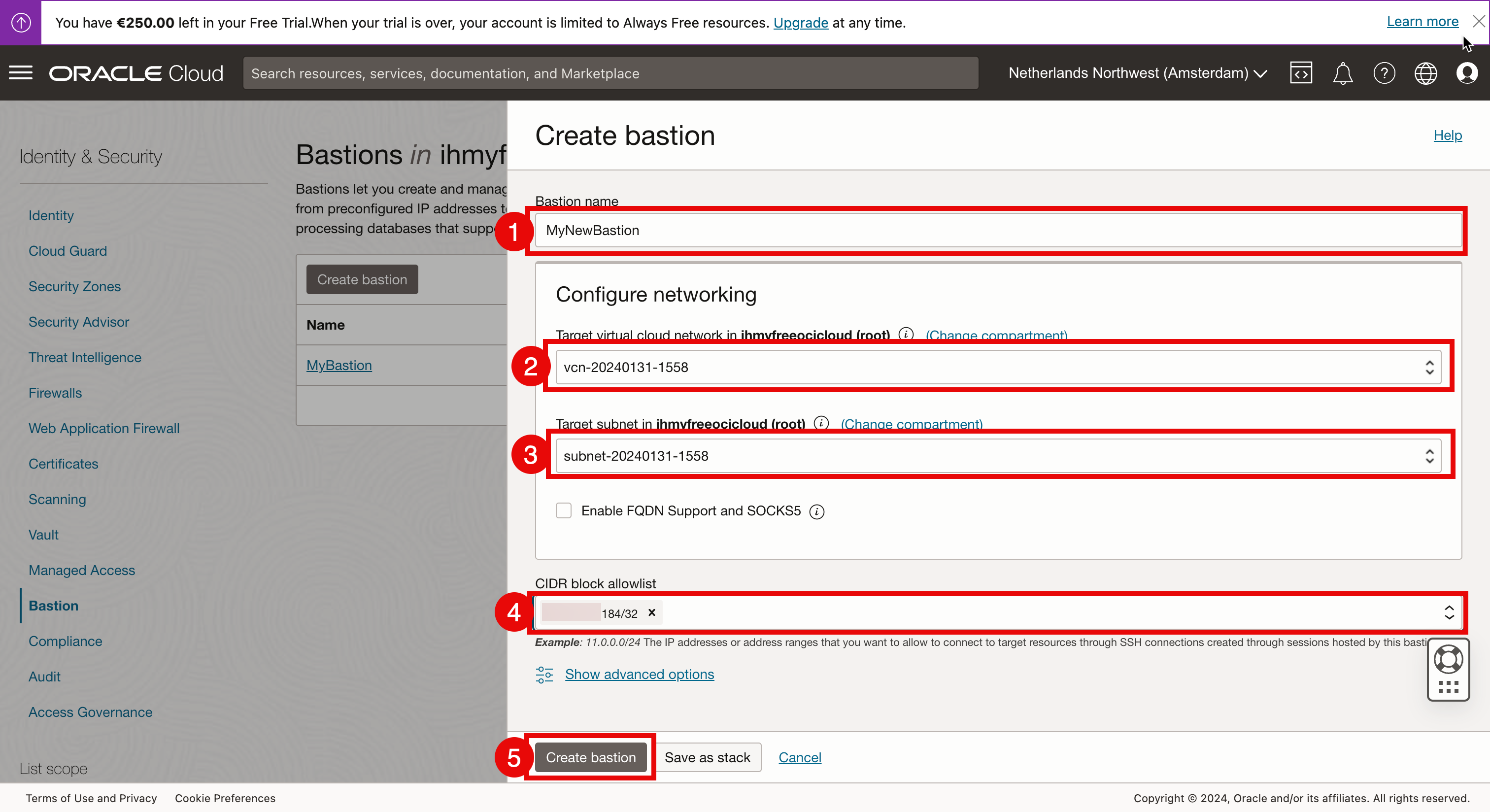Open the language globe icon
Viewport: 1490px width, 812px height.
[x=1425, y=73]
